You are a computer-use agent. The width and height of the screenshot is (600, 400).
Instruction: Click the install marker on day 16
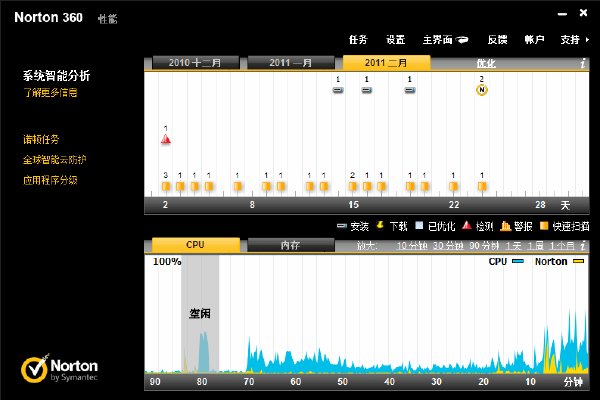(367, 90)
